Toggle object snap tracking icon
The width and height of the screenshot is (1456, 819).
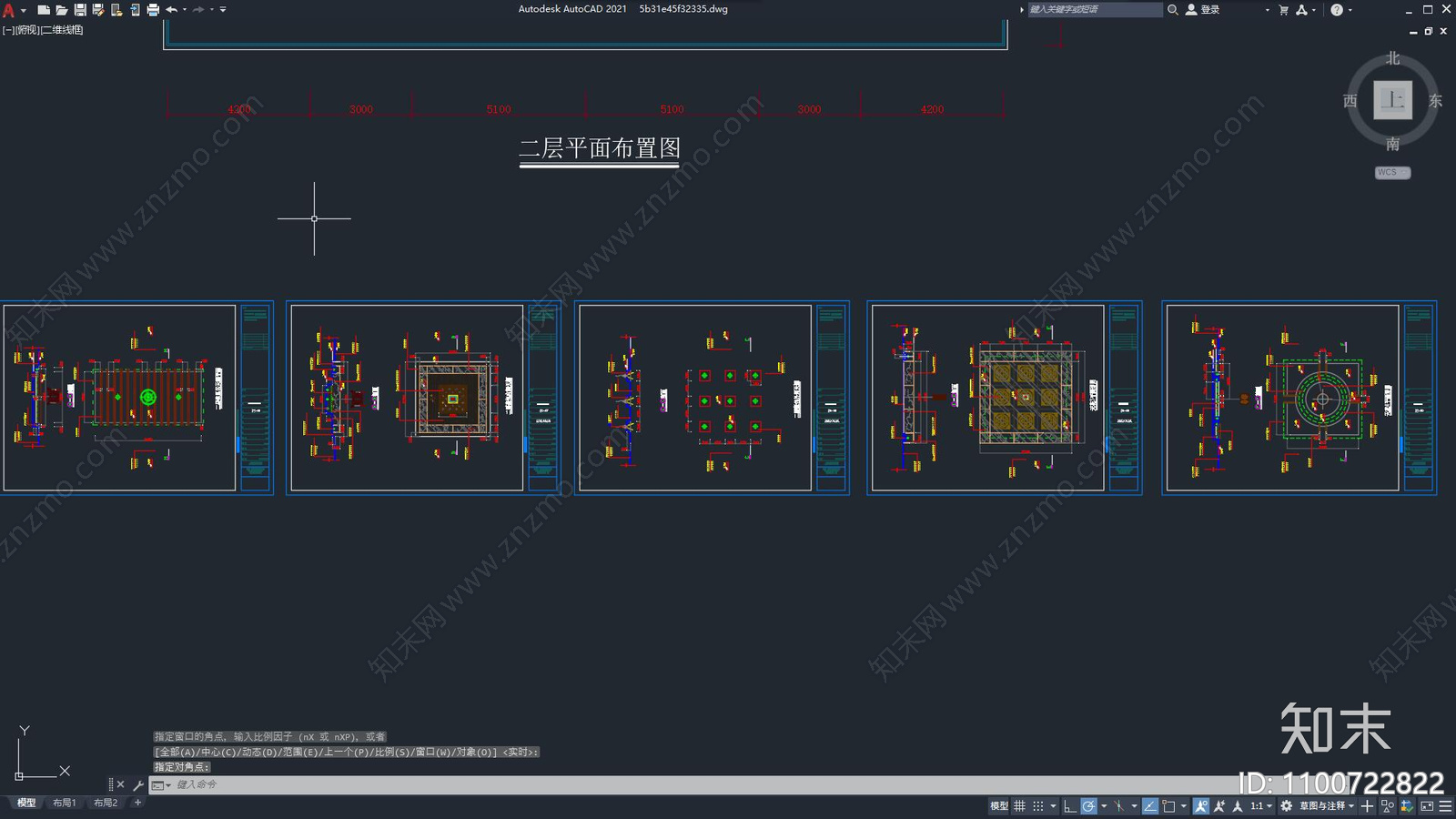coord(1150,805)
